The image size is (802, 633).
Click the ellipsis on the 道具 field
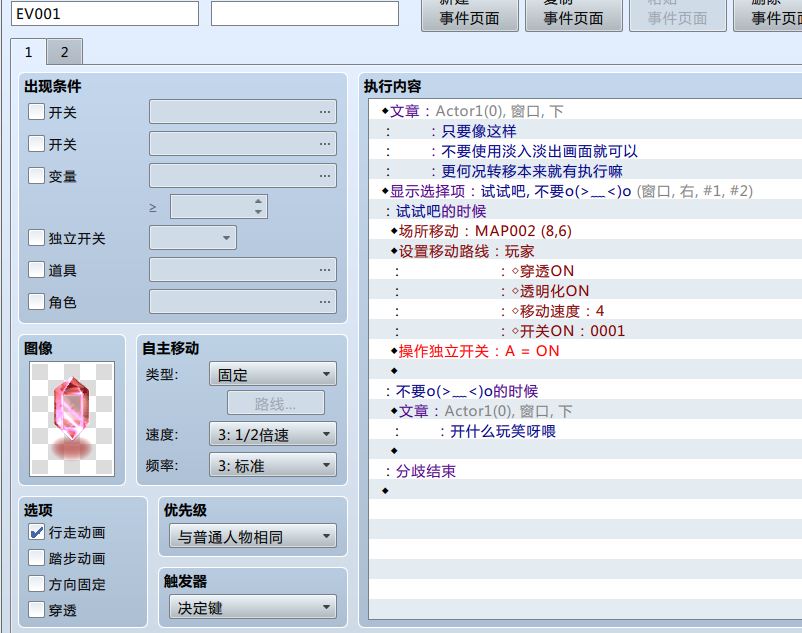pyautogui.click(x=325, y=270)
